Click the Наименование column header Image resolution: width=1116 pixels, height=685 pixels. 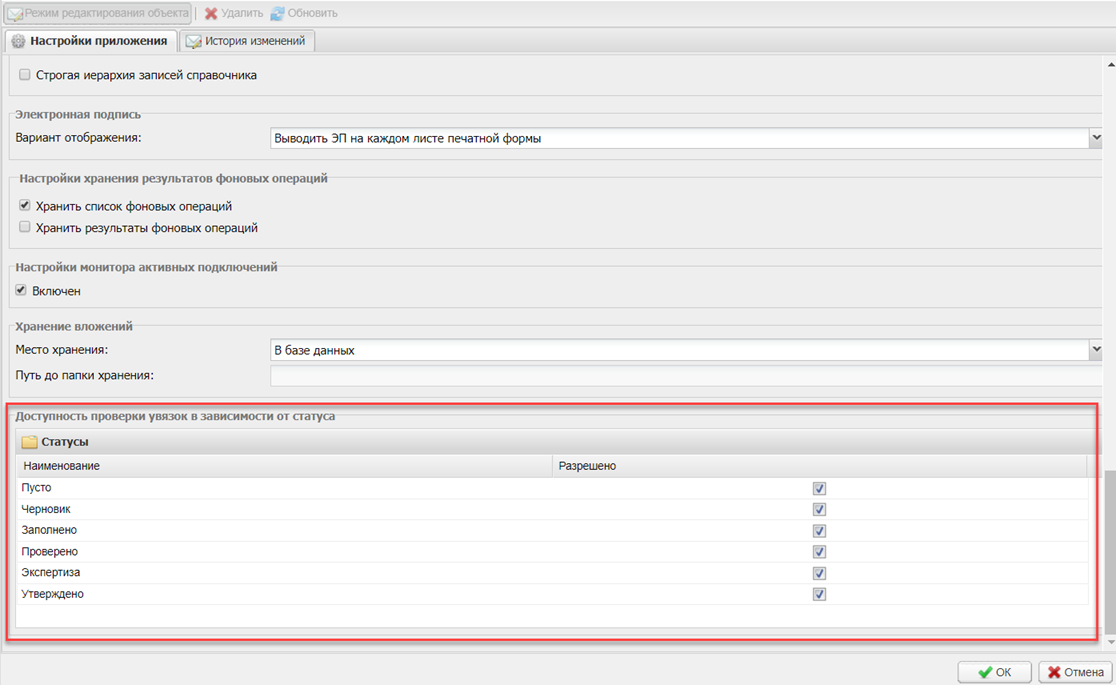pyautogui.click(x=62, y=466)
